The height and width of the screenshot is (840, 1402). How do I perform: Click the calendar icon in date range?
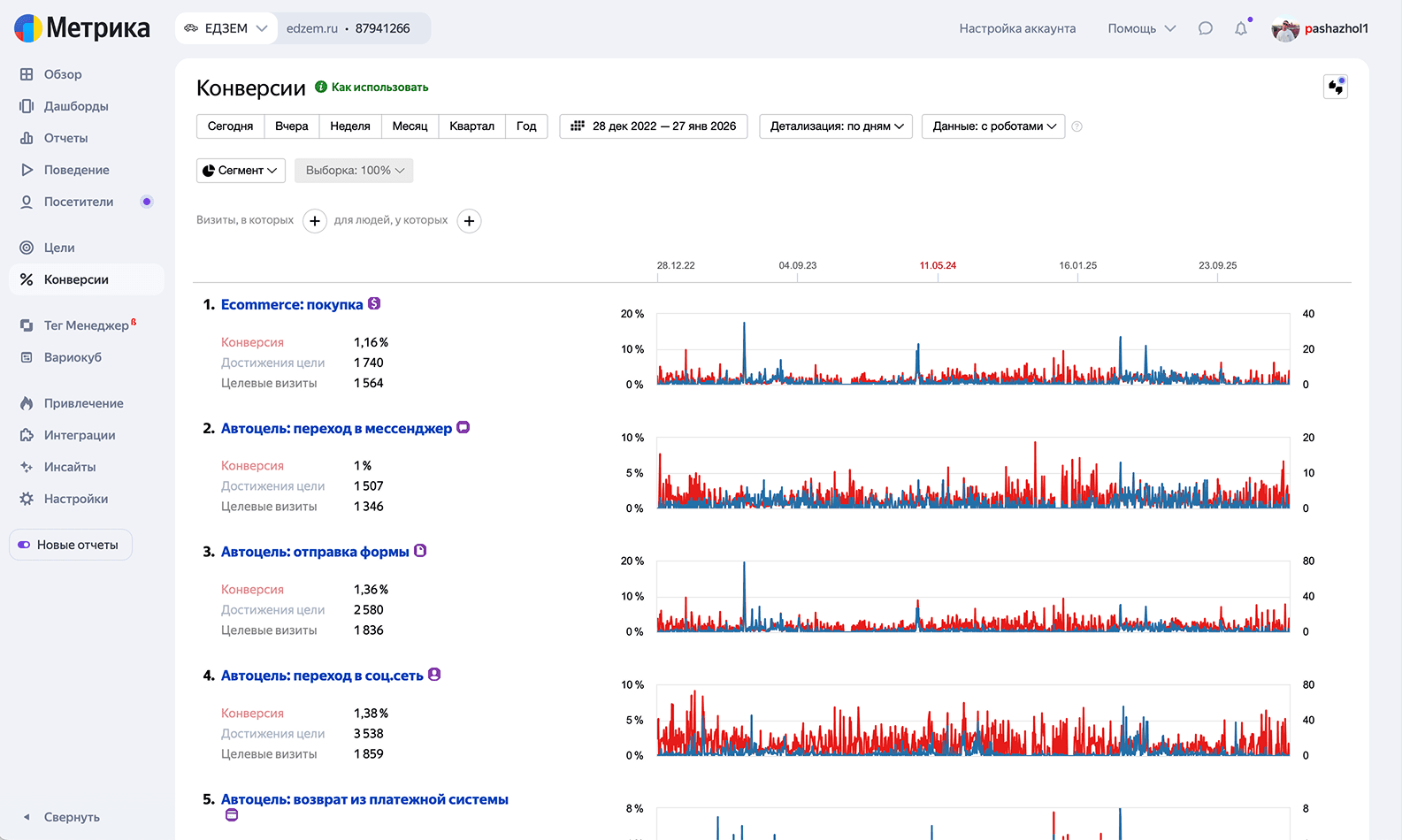click(578, 126)
